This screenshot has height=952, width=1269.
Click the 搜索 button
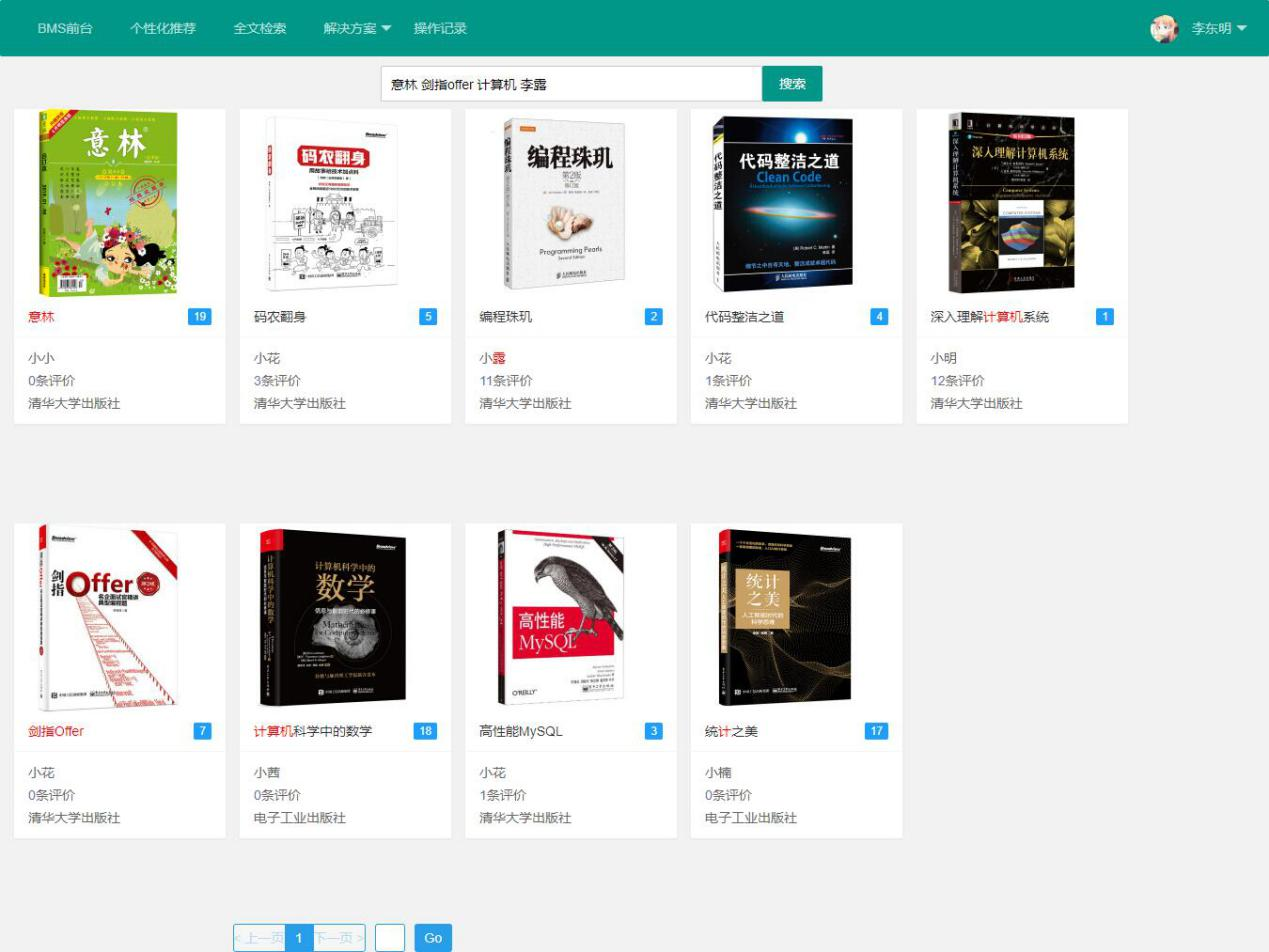(x=792, y=84)
